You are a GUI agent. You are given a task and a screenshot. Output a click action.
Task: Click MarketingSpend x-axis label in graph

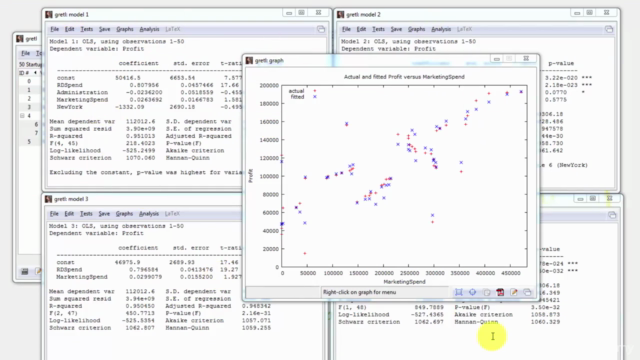(x=404, y=282)
